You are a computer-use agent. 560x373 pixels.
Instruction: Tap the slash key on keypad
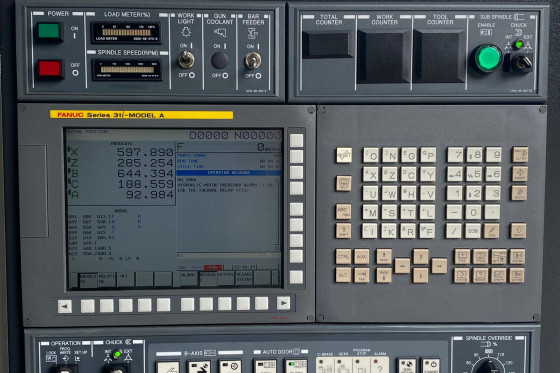coord(454,231)
